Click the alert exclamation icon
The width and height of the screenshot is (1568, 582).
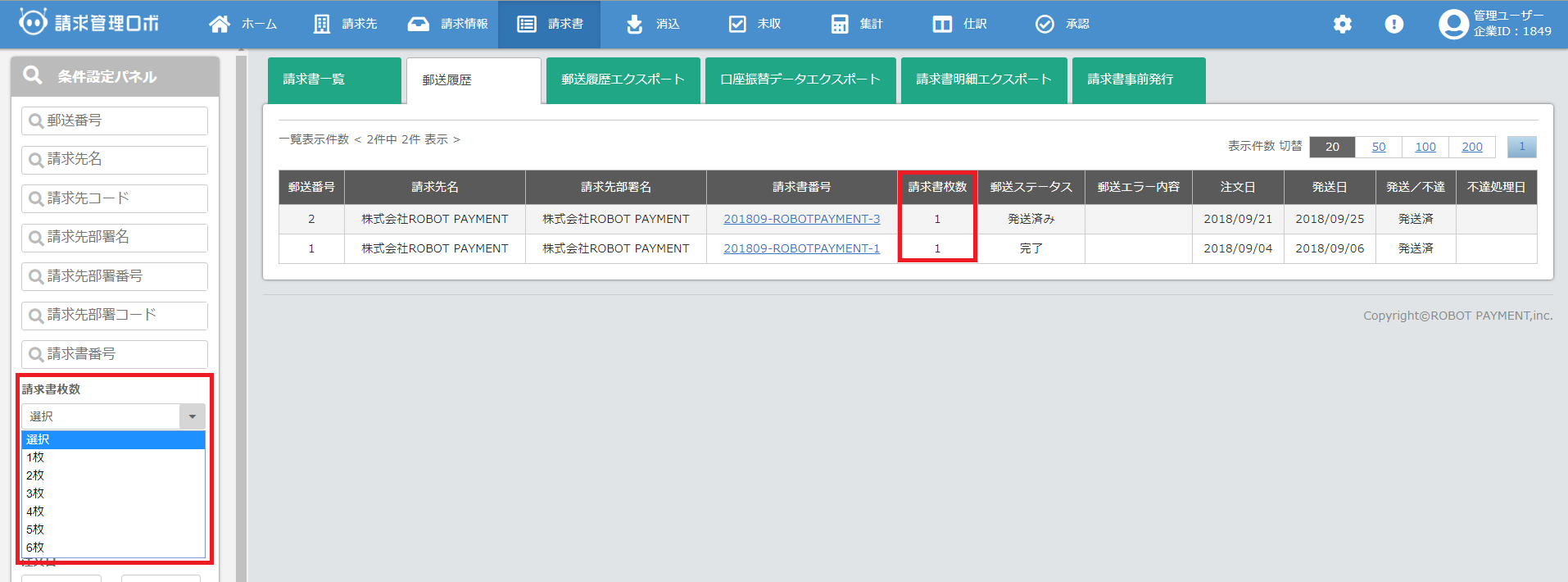[1394, 25]
